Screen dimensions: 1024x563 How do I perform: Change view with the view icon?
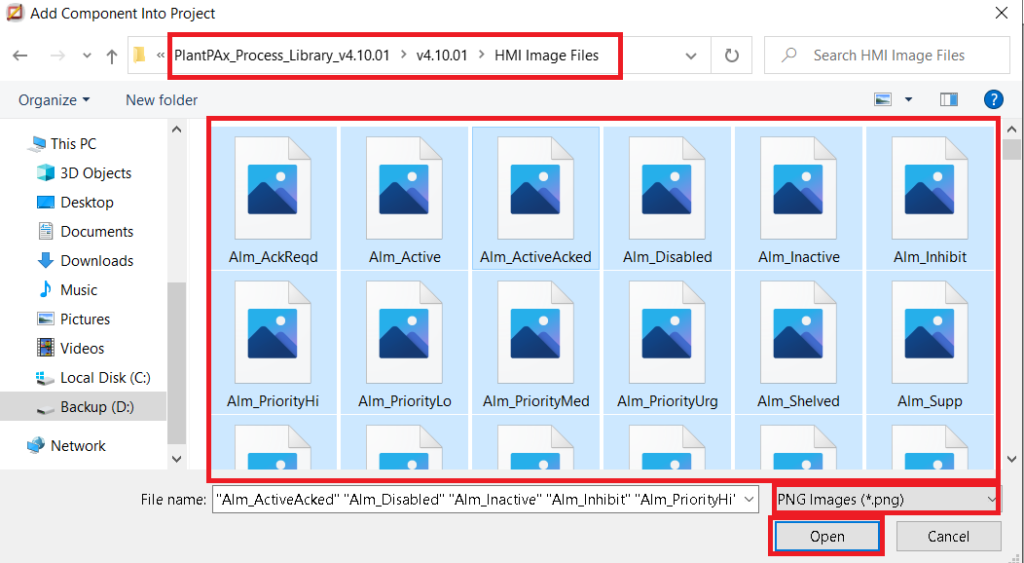point(883,99)
